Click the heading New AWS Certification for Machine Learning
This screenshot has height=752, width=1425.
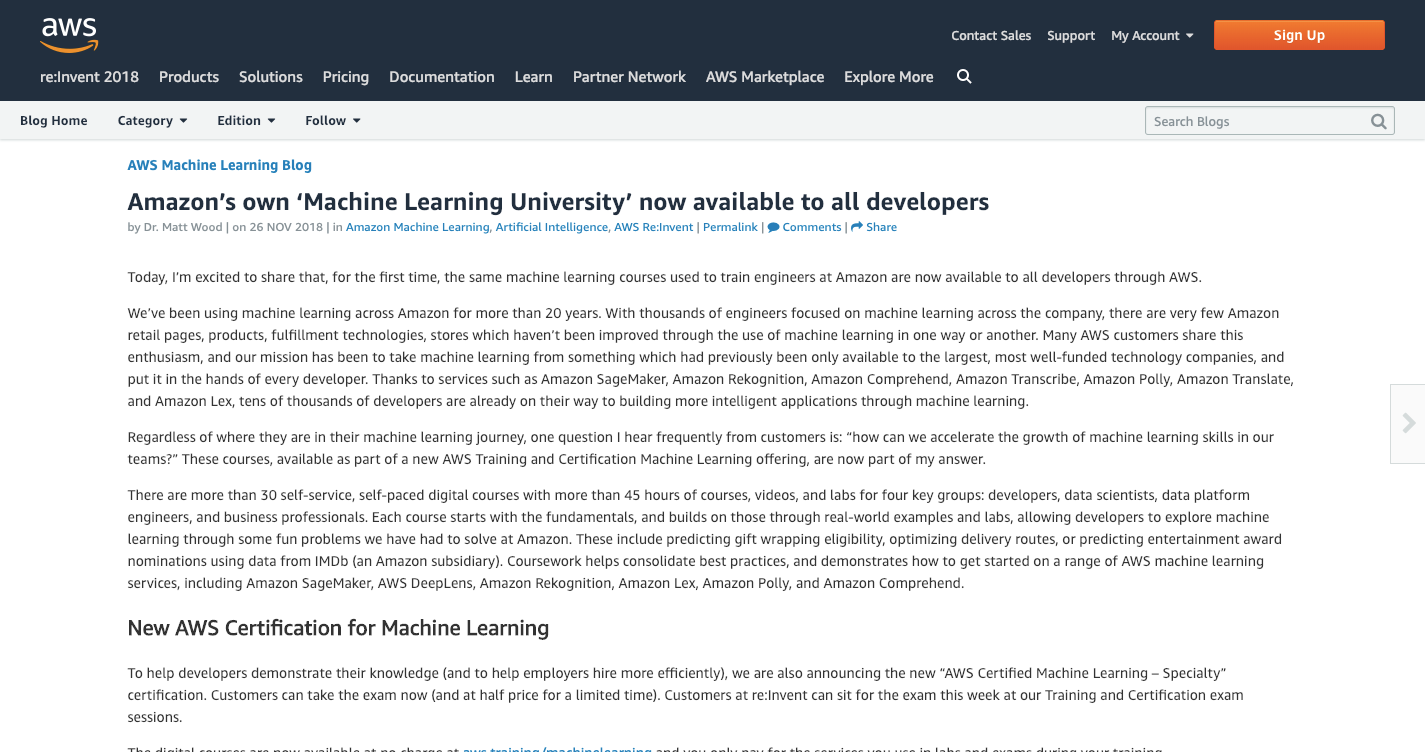338,628
